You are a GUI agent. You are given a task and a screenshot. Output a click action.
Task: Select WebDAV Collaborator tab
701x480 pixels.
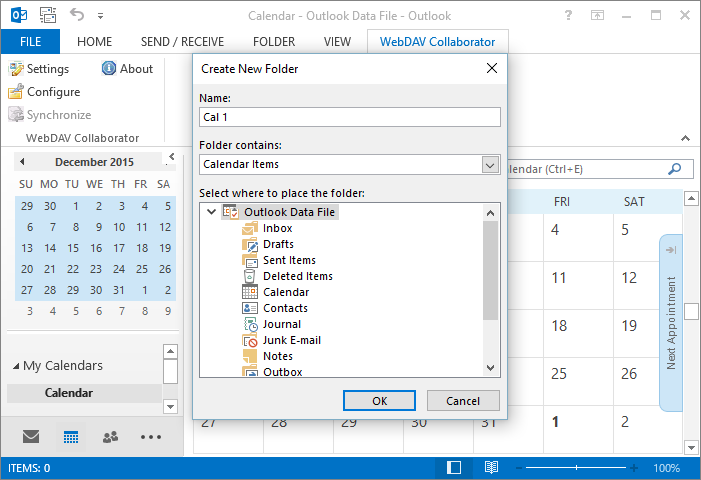pos(437,42)
